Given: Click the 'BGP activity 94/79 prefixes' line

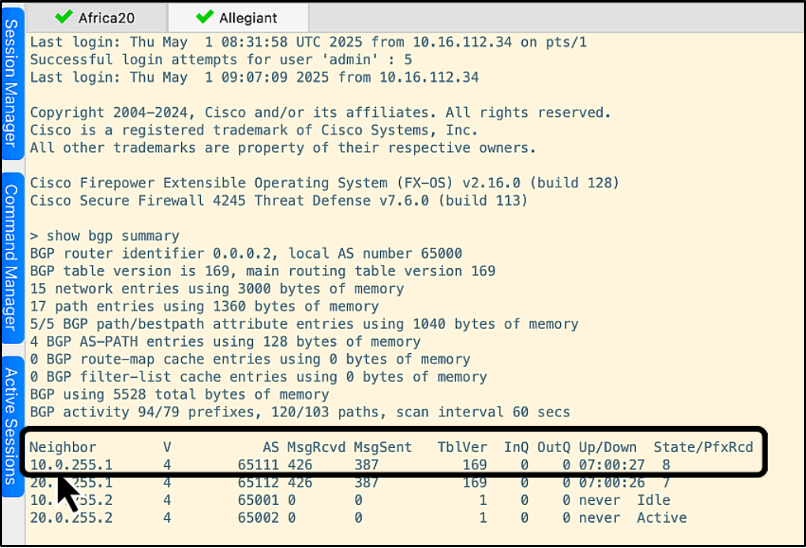Looking at the screenshot, I should [x=300, y=412].
